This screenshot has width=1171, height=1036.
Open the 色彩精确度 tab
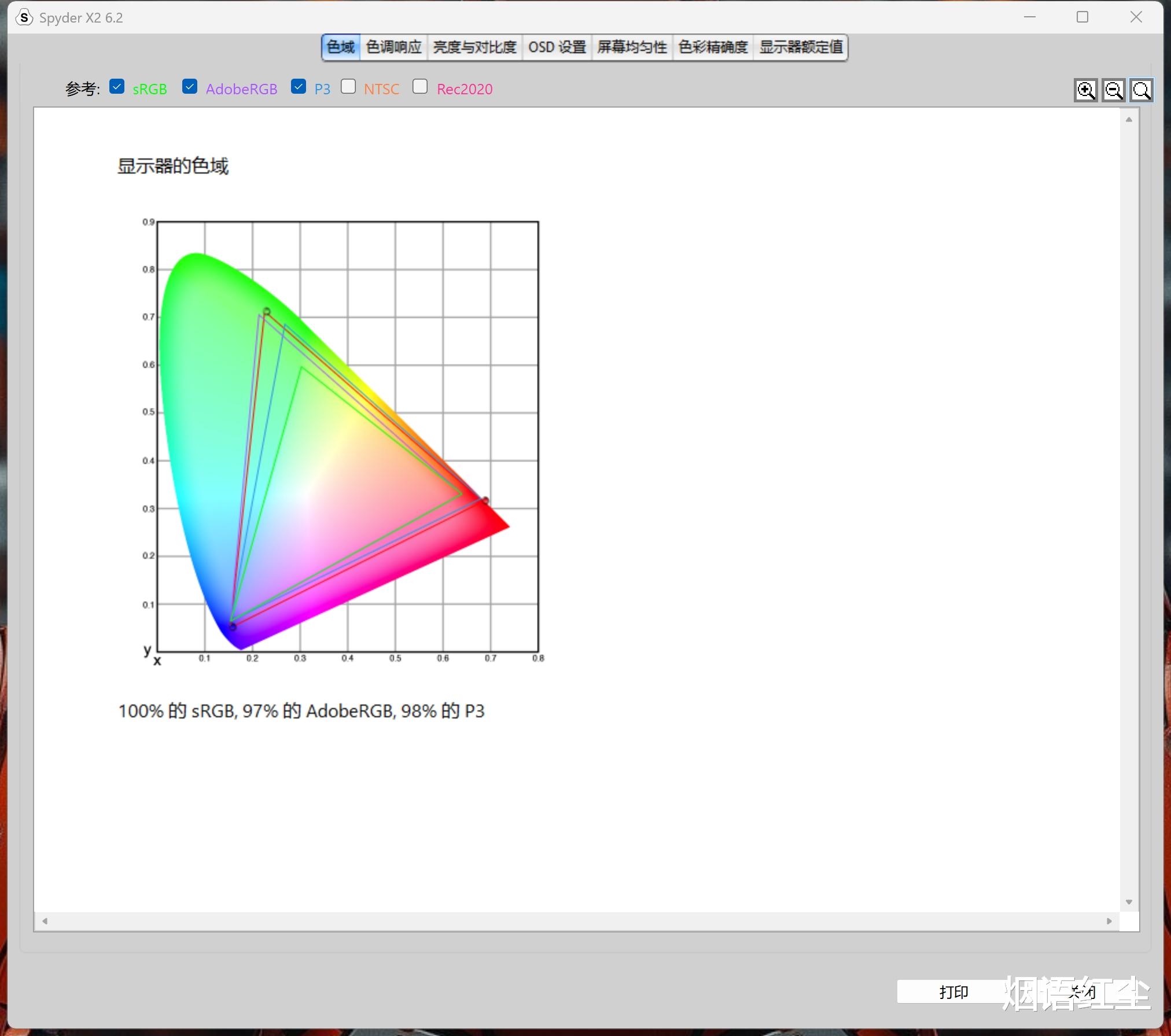coord(713,47)
